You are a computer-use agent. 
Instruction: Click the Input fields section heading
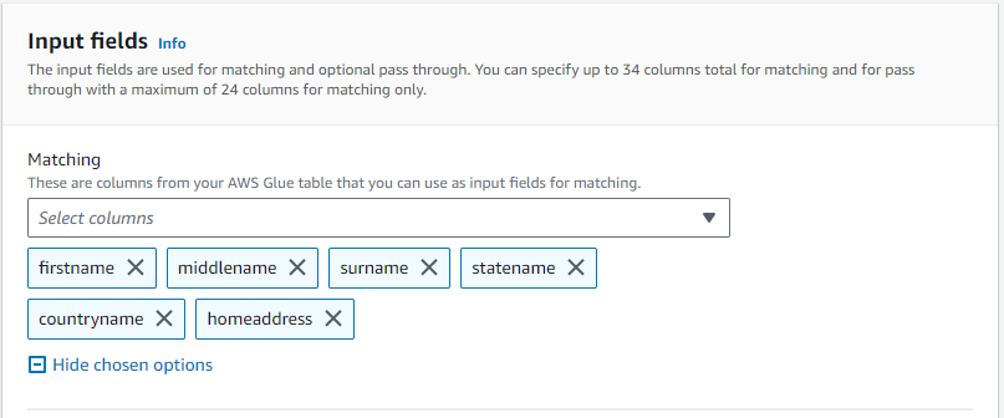[x=88, y=42]
